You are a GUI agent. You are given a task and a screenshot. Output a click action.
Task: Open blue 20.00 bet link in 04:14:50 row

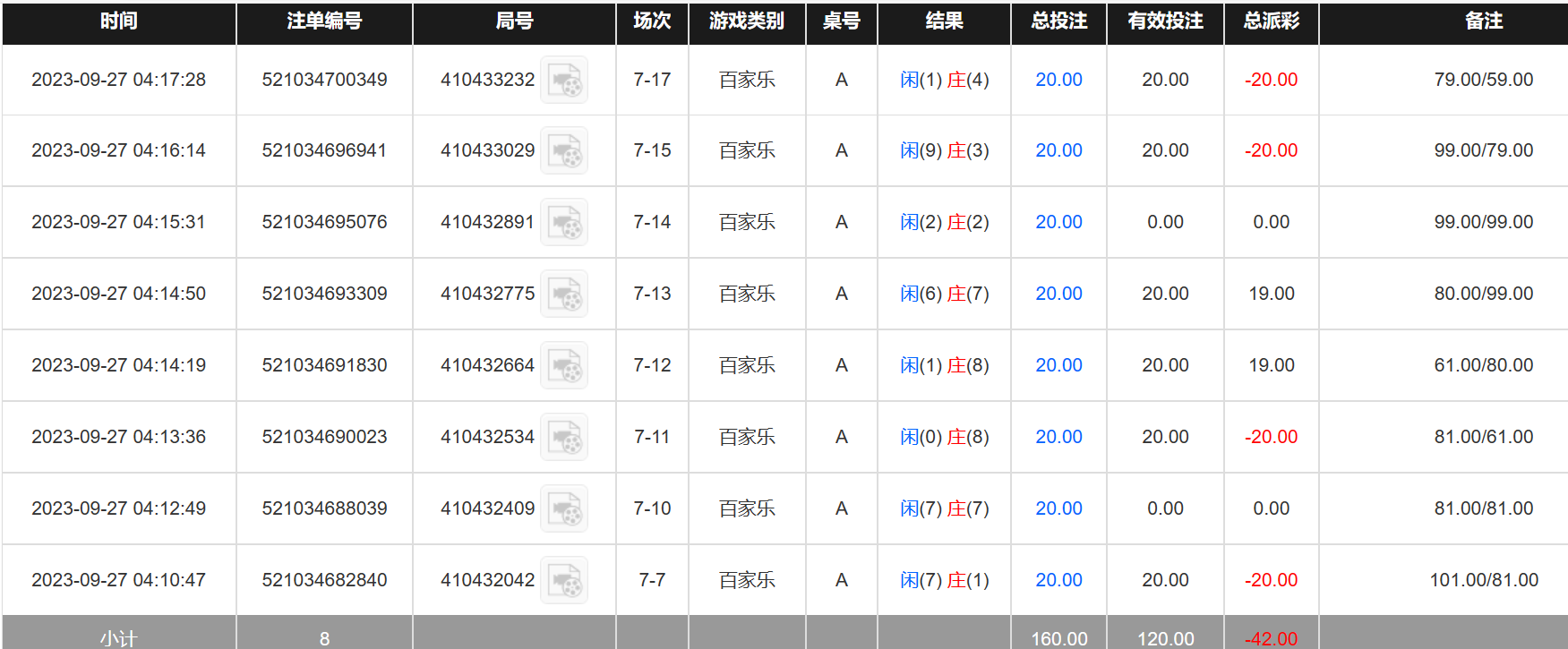[x=1058, y=294]
